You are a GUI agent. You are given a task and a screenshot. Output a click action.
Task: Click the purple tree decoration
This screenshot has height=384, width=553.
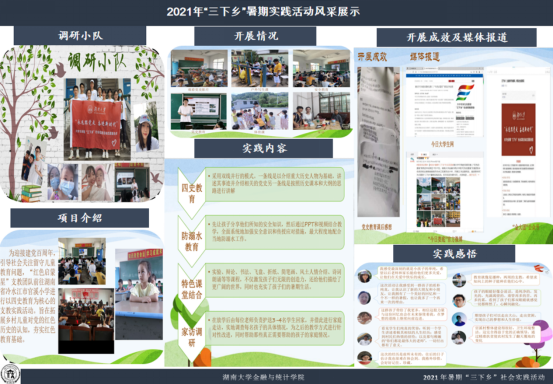(539, 339)
